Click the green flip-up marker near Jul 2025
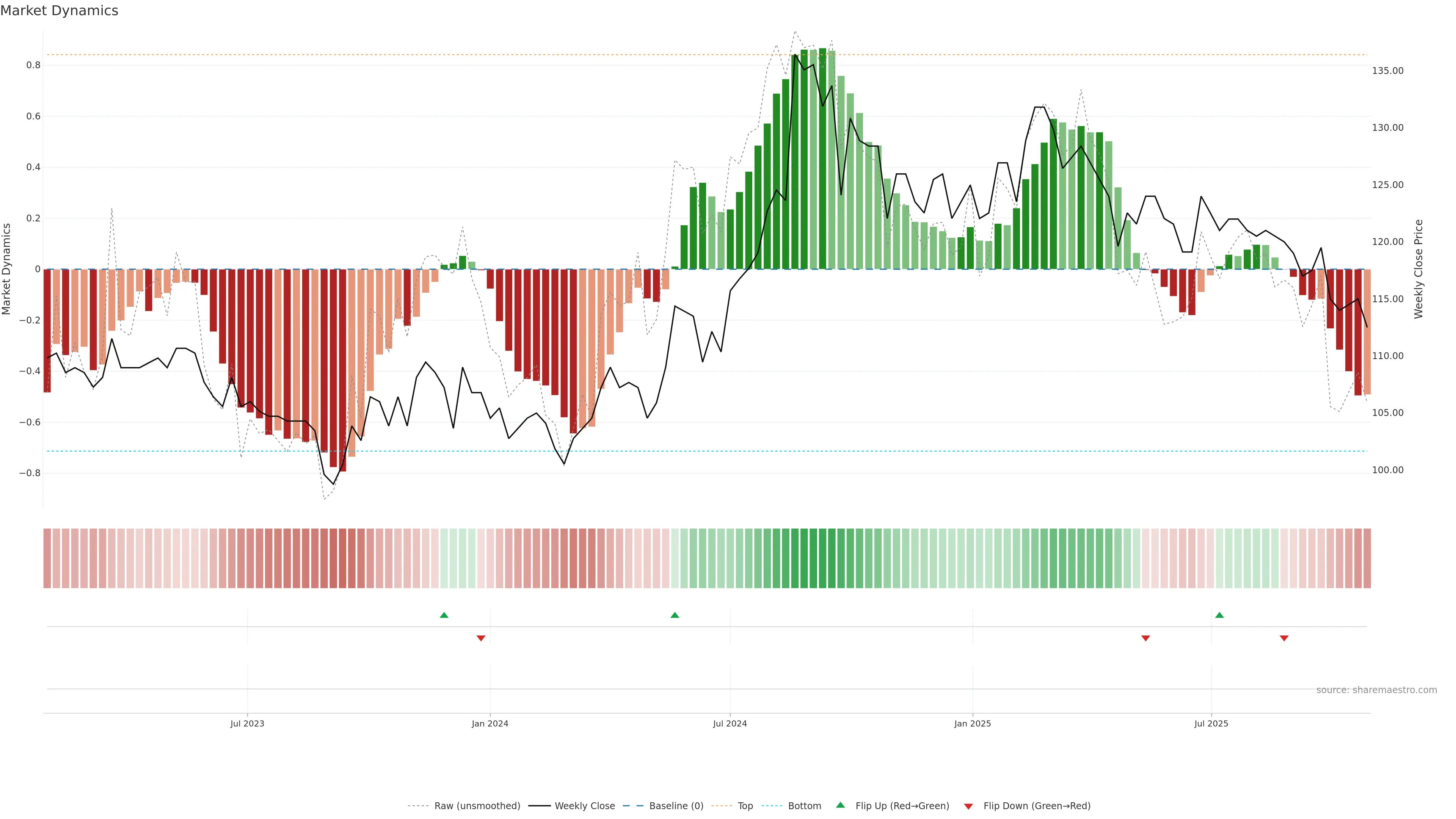The image size is (1456, 819). (1219, 615)
